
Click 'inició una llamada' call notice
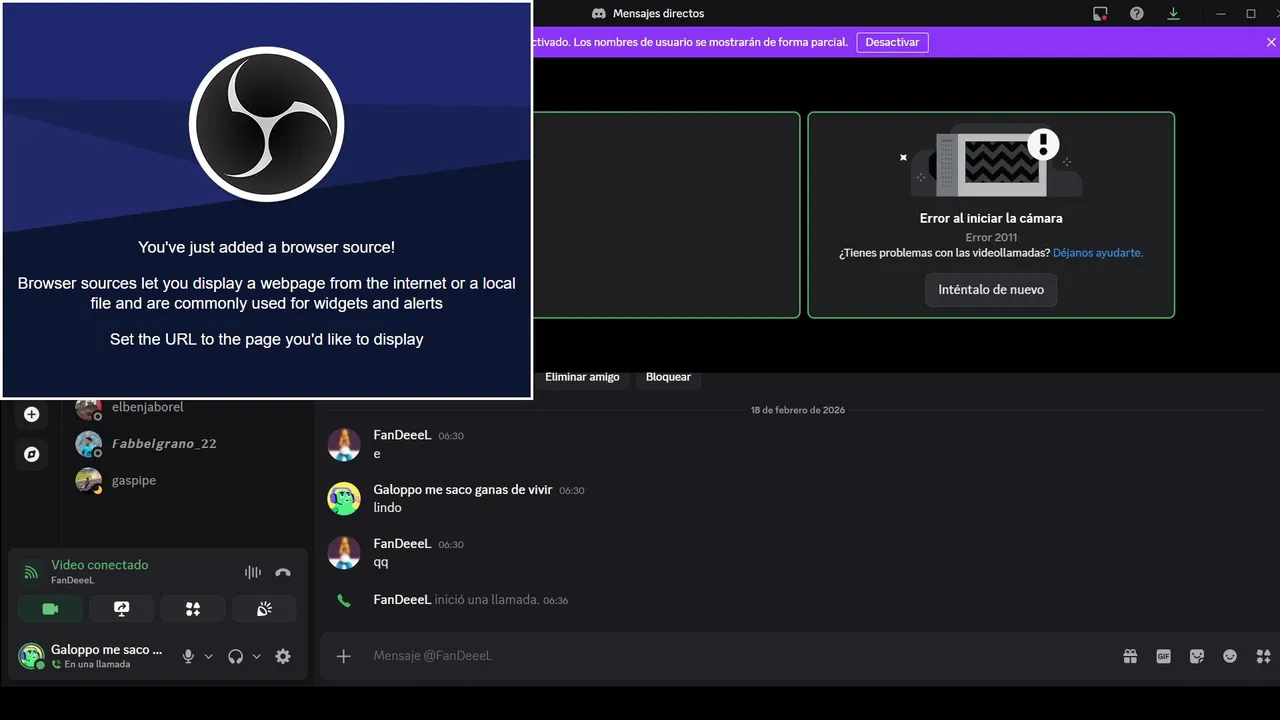[x=487, y=600]
